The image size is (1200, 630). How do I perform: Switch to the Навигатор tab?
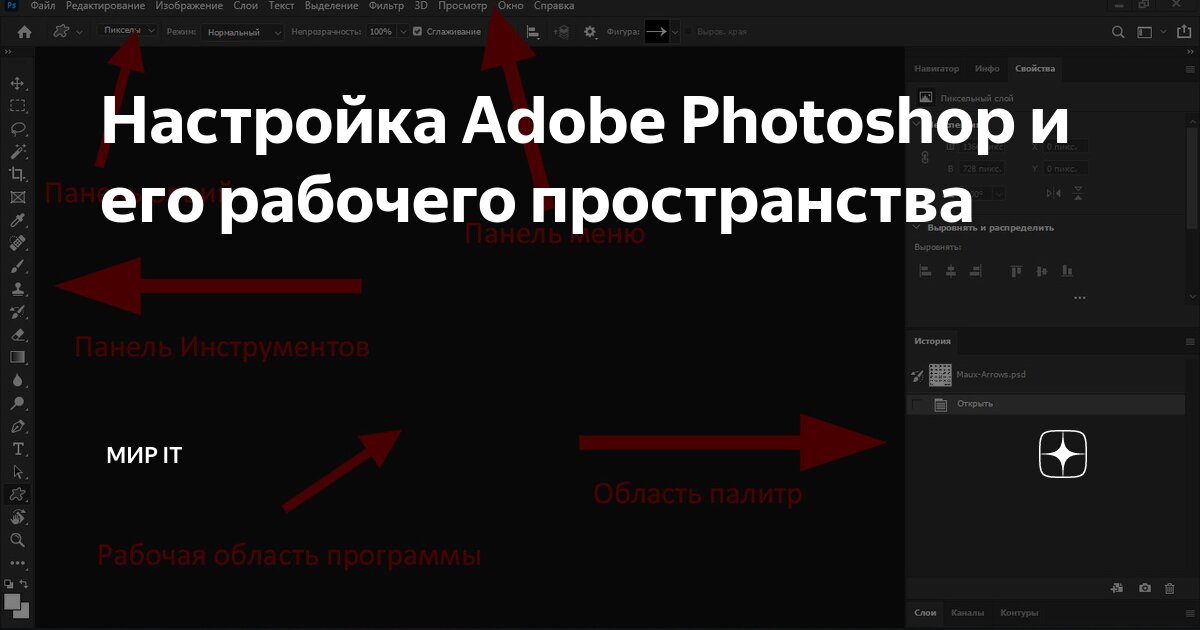(x=937, y=69)
